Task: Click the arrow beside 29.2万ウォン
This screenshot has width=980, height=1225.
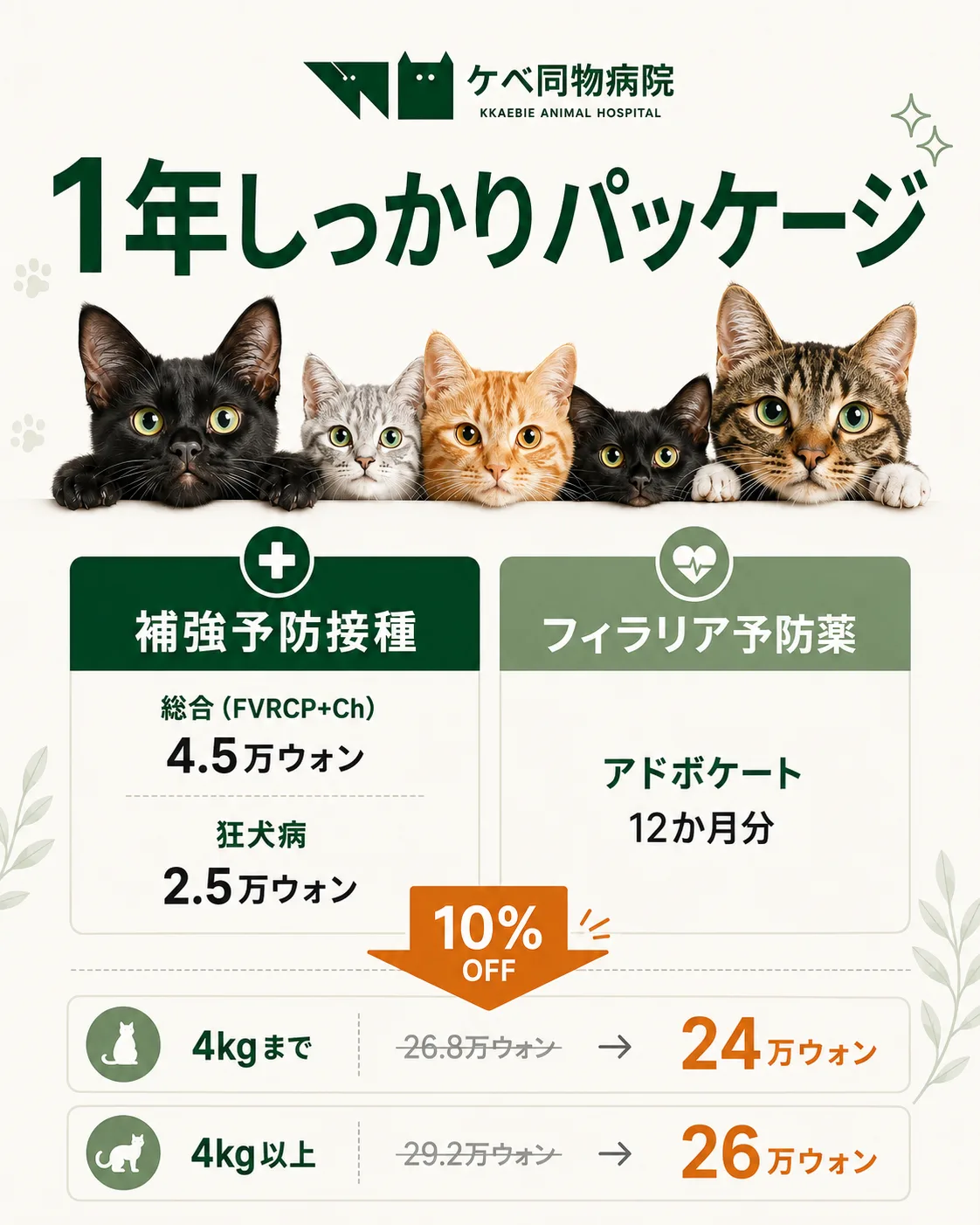Action: click(x=616, y=1154)
